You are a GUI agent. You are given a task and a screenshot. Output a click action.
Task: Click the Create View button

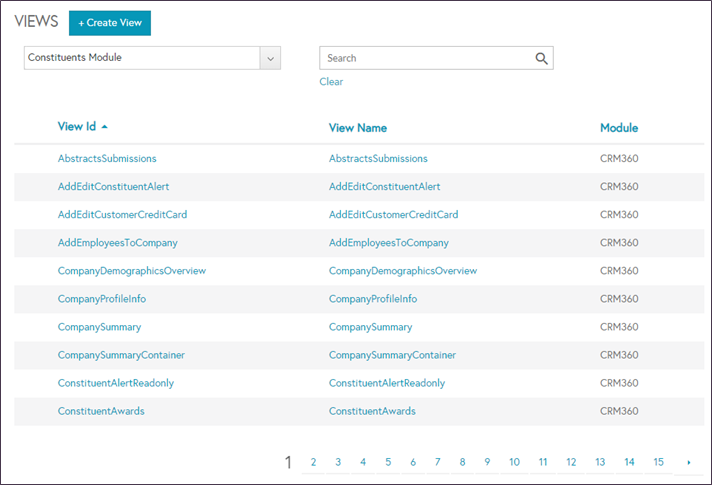point(110,23)
